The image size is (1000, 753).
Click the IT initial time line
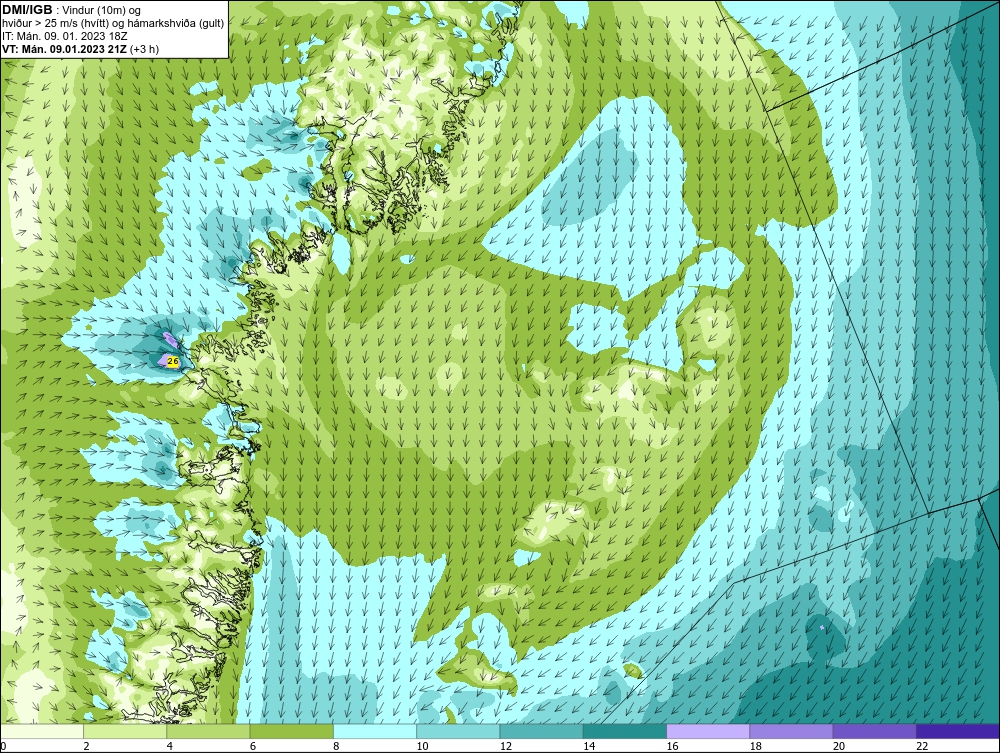[x=64, y=36]
